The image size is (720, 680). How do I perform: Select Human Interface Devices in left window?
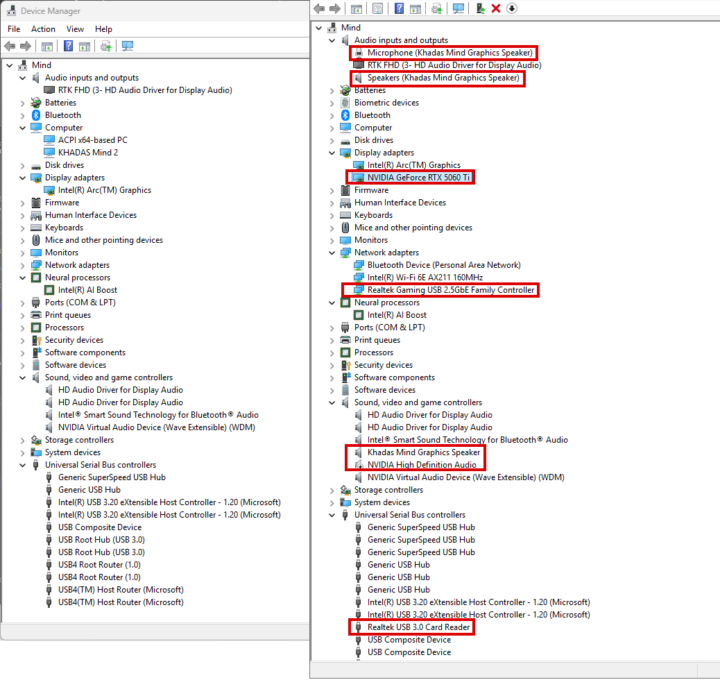[91, 215]
